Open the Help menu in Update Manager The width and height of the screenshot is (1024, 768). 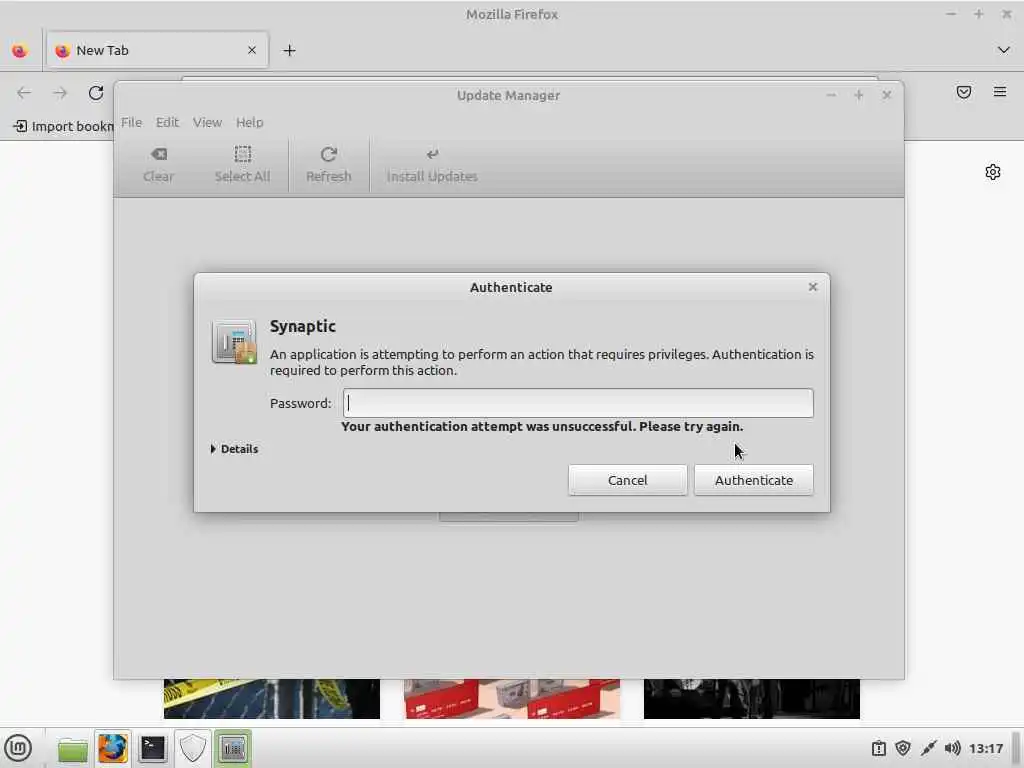point(249,122)
